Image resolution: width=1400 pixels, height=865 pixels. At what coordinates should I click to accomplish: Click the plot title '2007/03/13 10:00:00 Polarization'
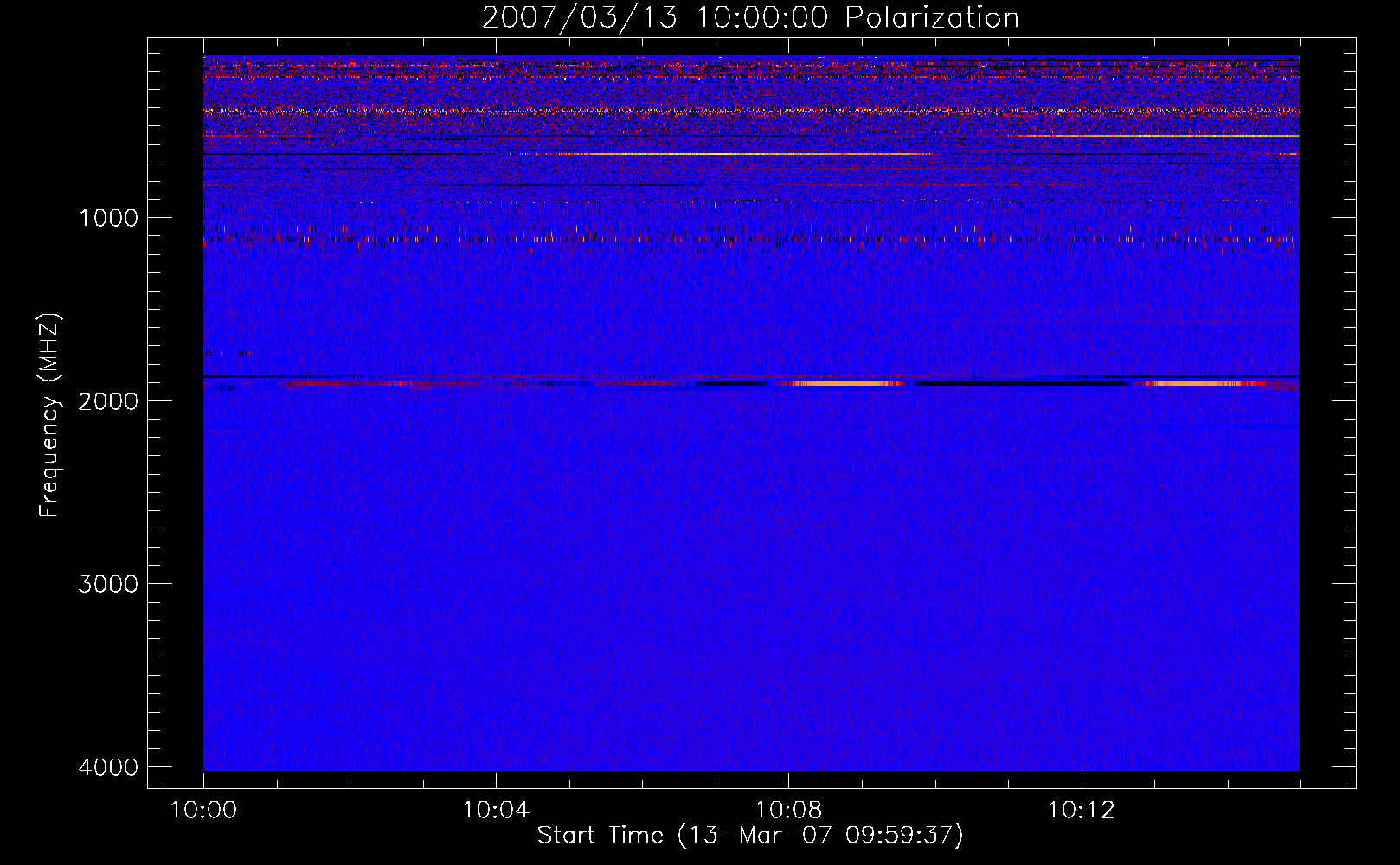[750, 17]
